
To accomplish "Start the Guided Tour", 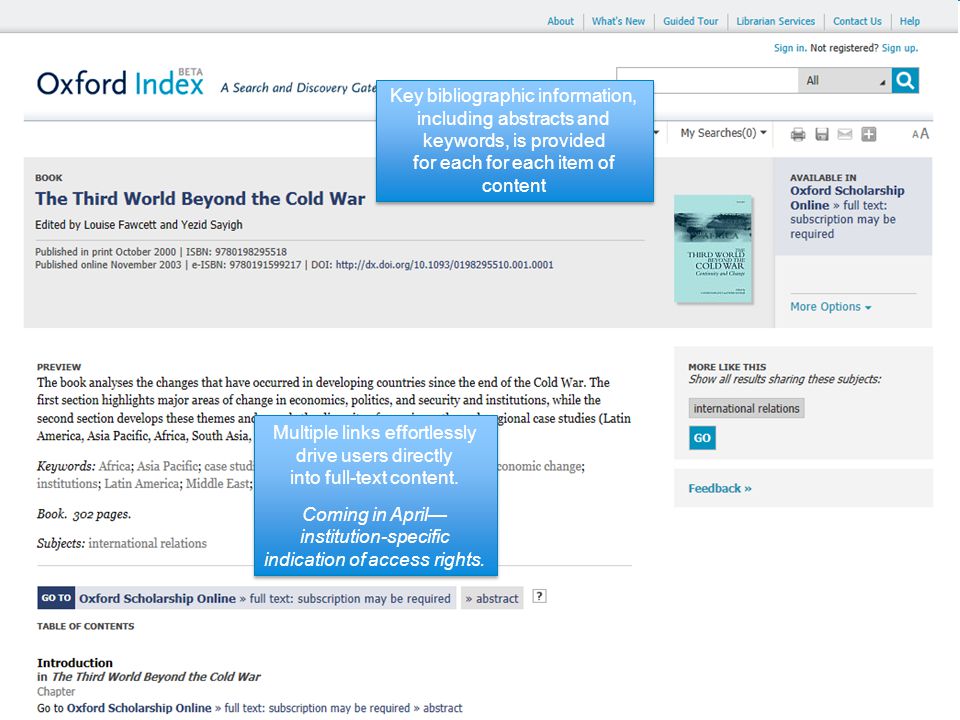I will point(690,21).
